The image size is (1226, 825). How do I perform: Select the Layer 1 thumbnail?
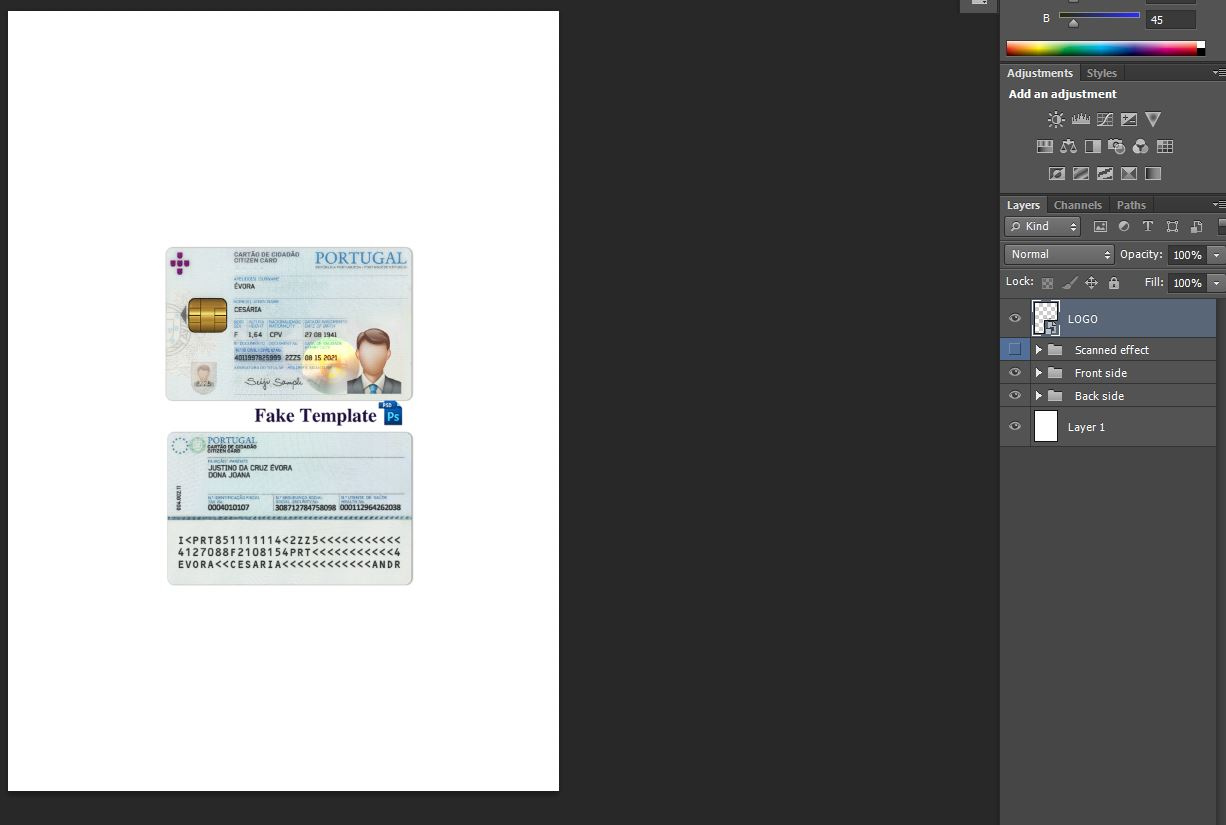pos(1045,426)
